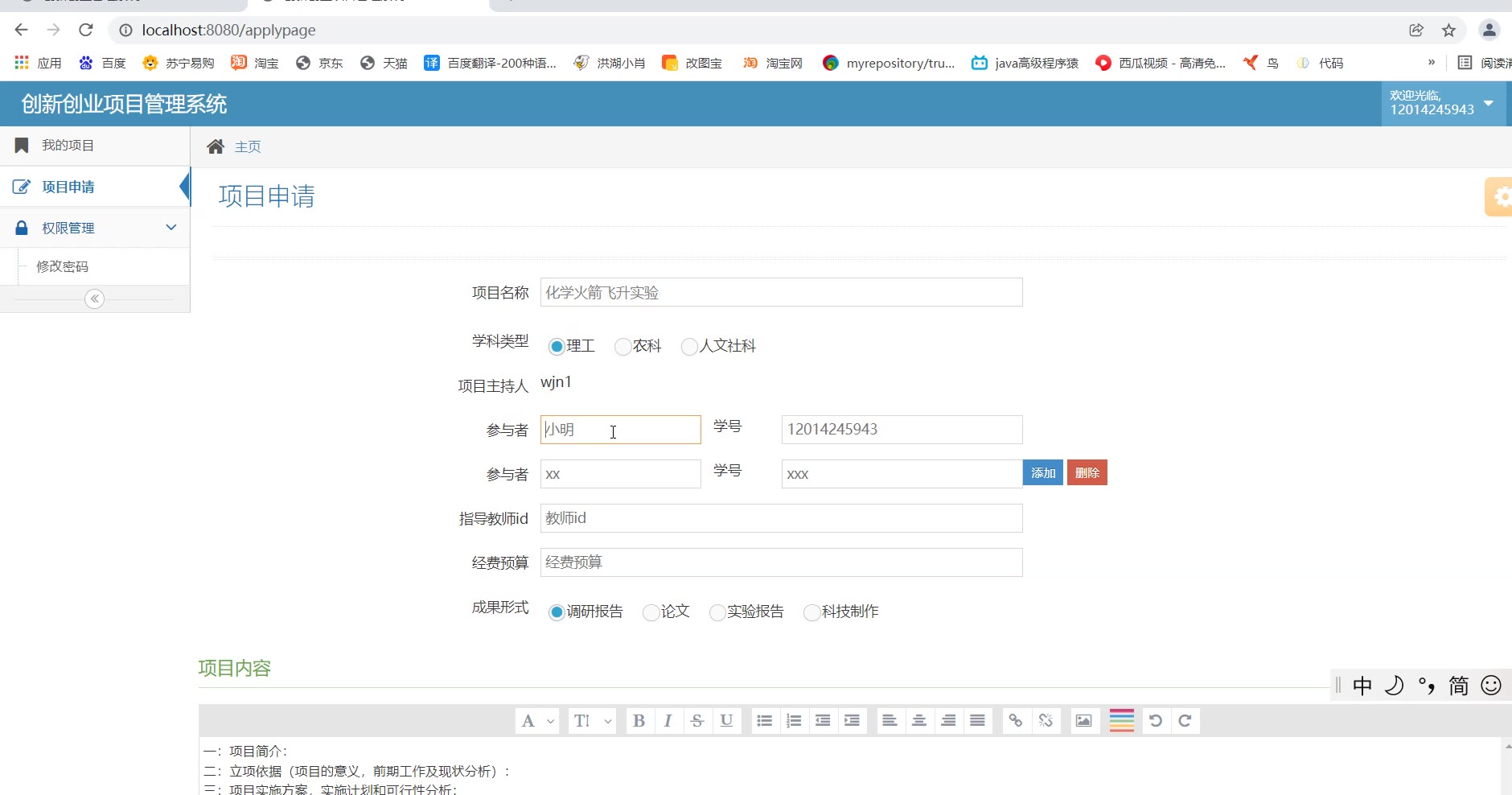Decrease indent with outdent icon

(823, 721)
